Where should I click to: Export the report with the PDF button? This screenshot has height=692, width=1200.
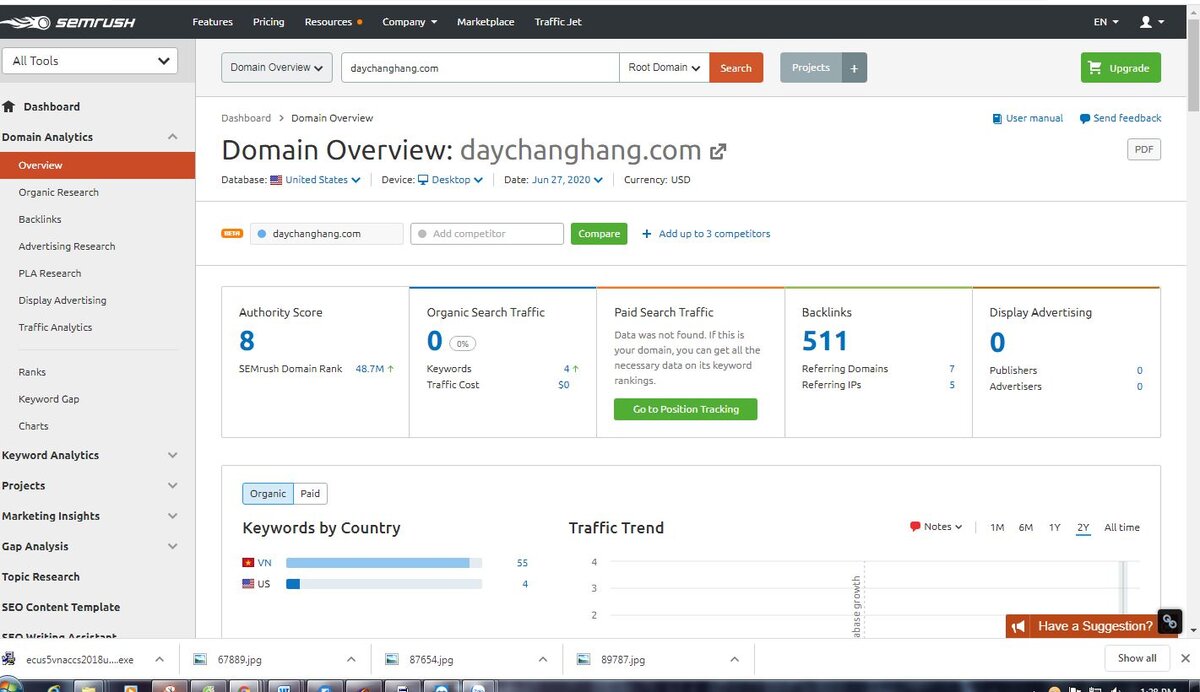[1144, 150]
